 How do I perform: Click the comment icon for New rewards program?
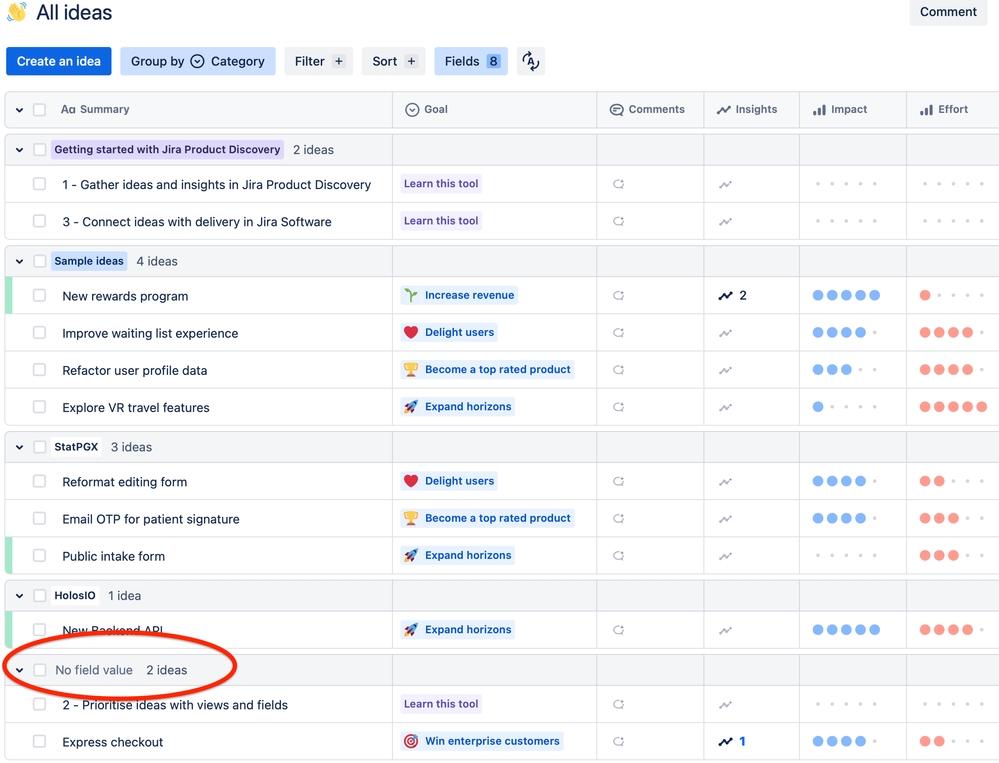pos(618,296)
